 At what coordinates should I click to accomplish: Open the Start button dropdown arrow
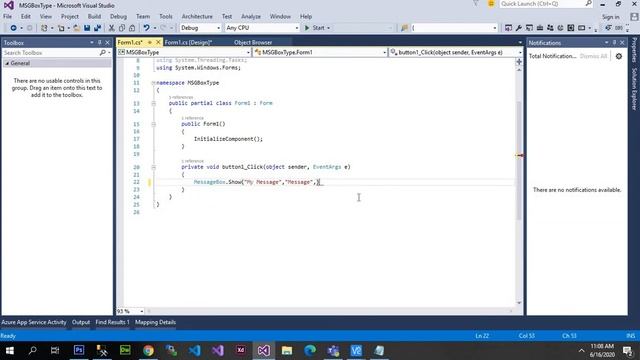pyautogui.click(x=329, y=28)
